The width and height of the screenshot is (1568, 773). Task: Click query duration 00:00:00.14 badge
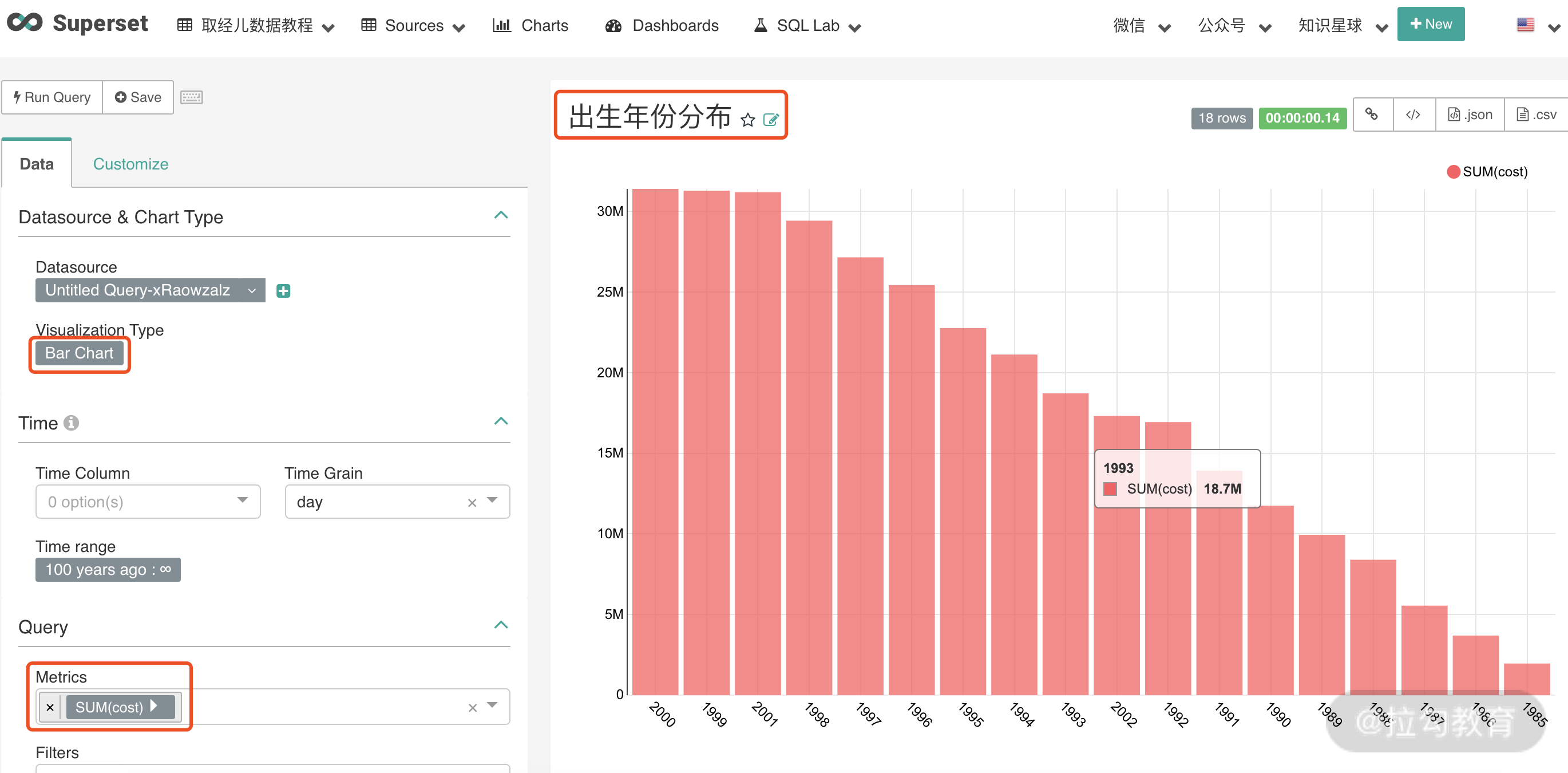(1302, 117)
